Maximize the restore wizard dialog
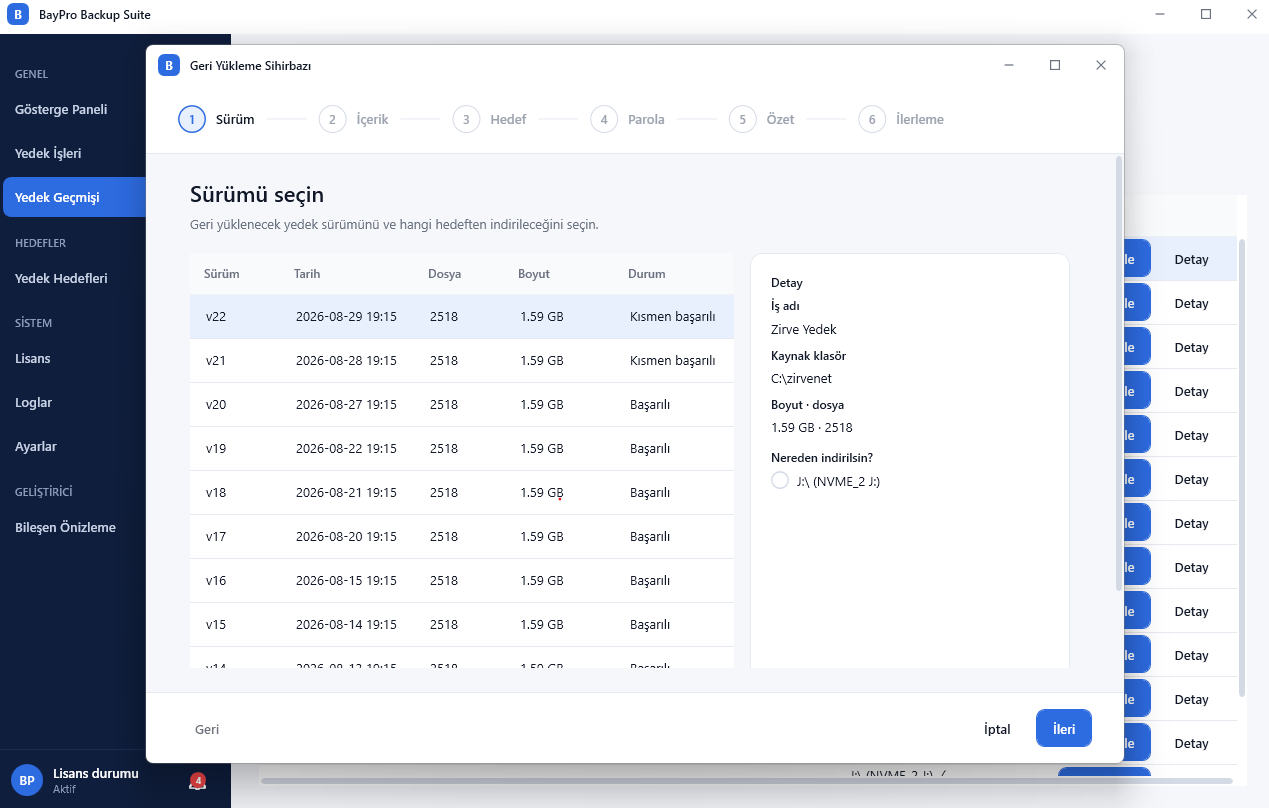The image size is (1269, 808). click(x=1055, y=65)
